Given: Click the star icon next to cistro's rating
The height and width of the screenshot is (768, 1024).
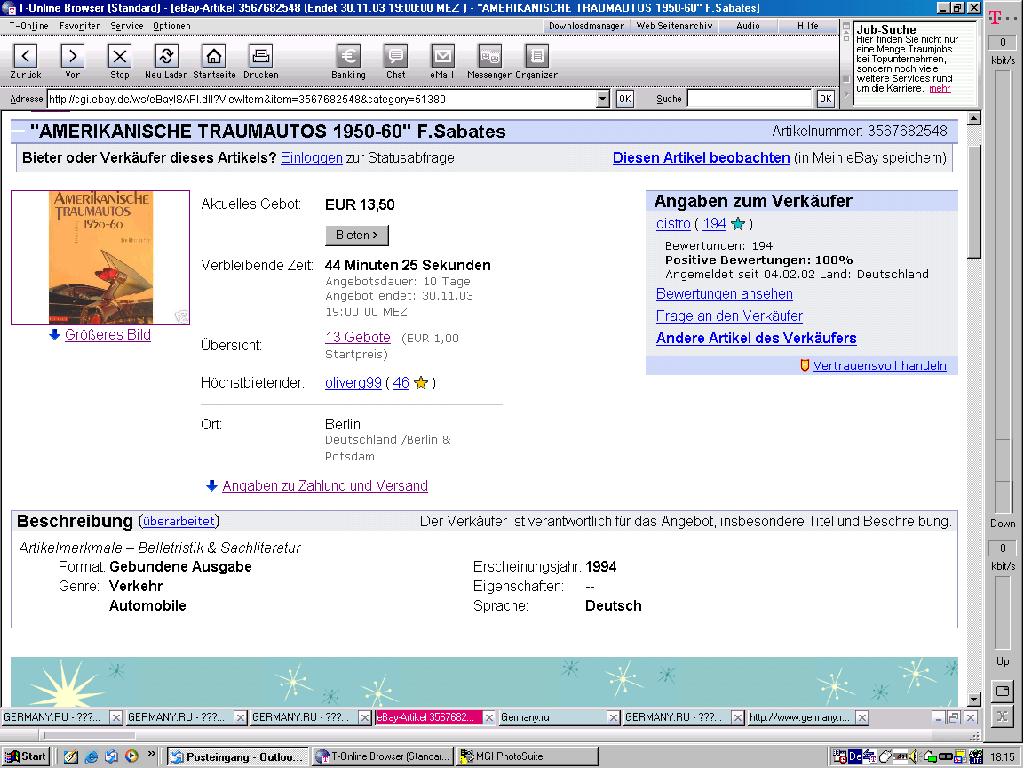Looking at the screenshot, I should click(738, 224).
